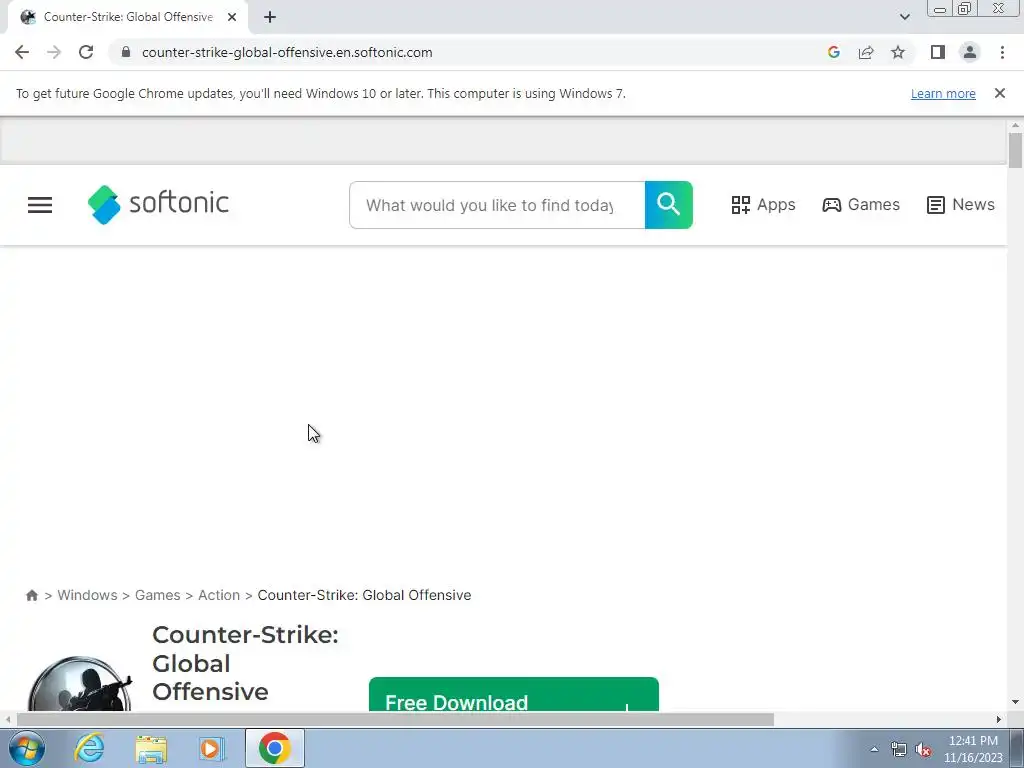1024x768 pixels.
Task: Expand the tab search dropdown arrow
Action: click(904, 17)
